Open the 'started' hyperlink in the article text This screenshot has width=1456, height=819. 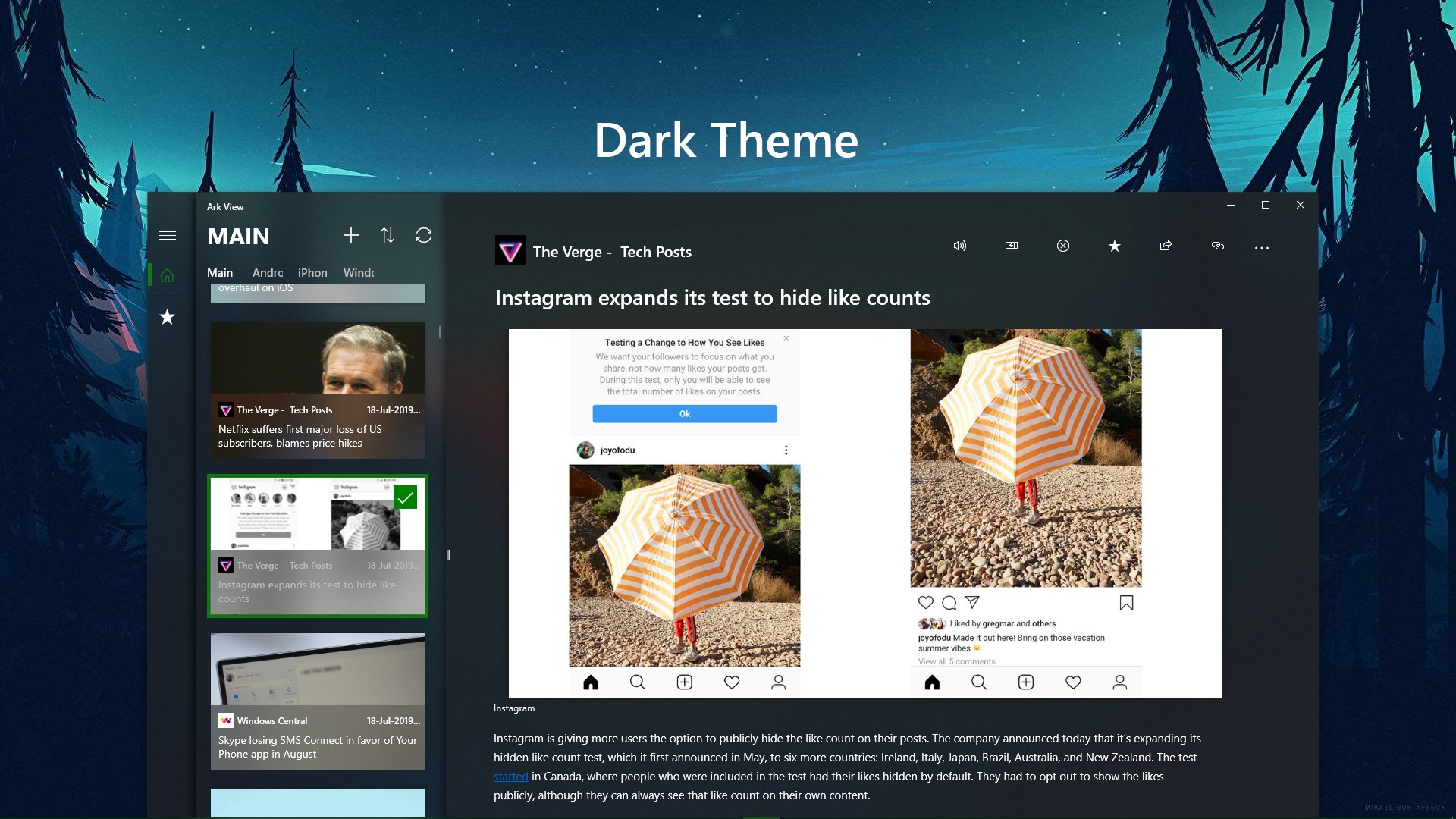[x=511, y=776]
